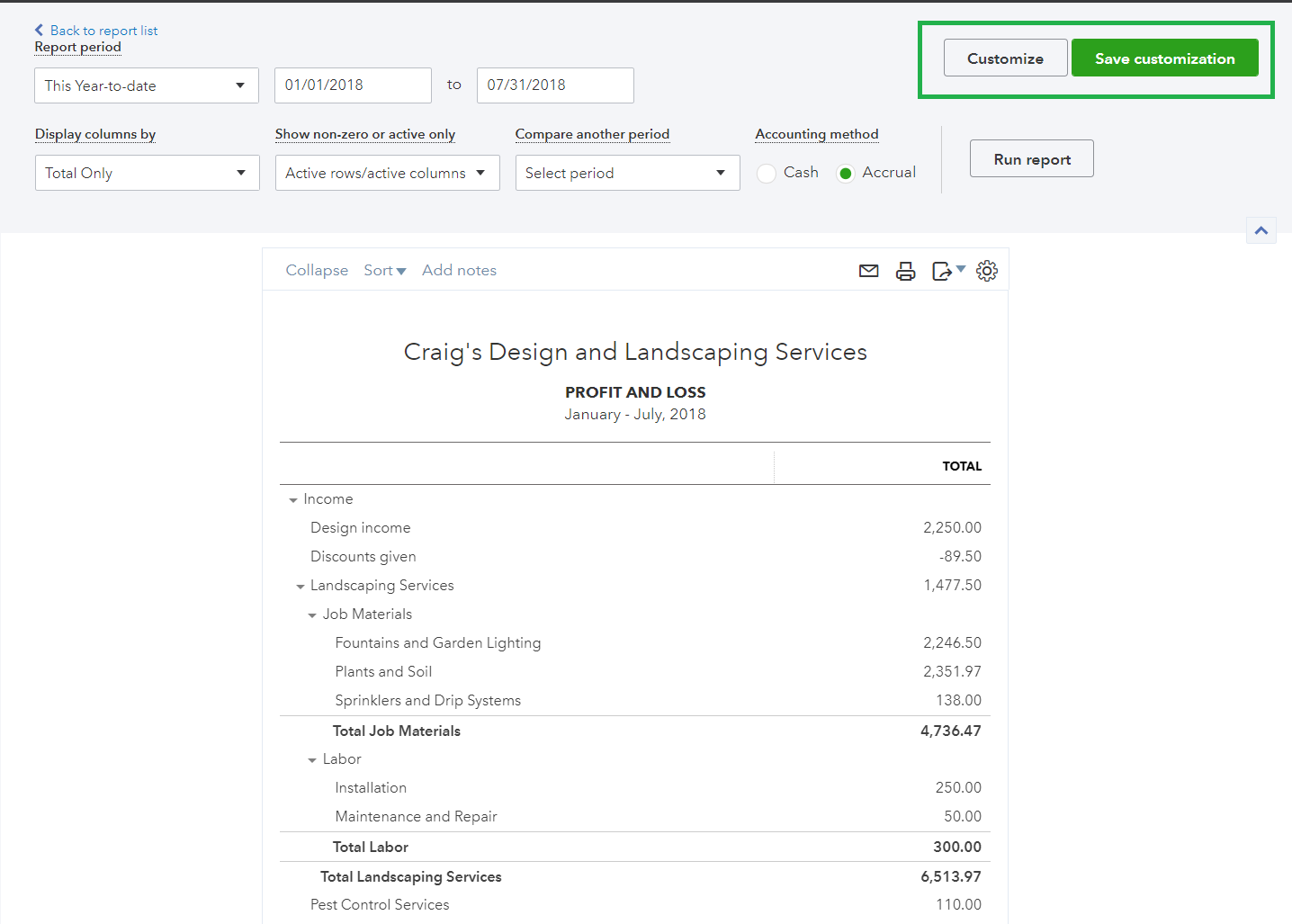Click the Save customization button
The height and width of the screenshot is (924, 1292).
1164,58
